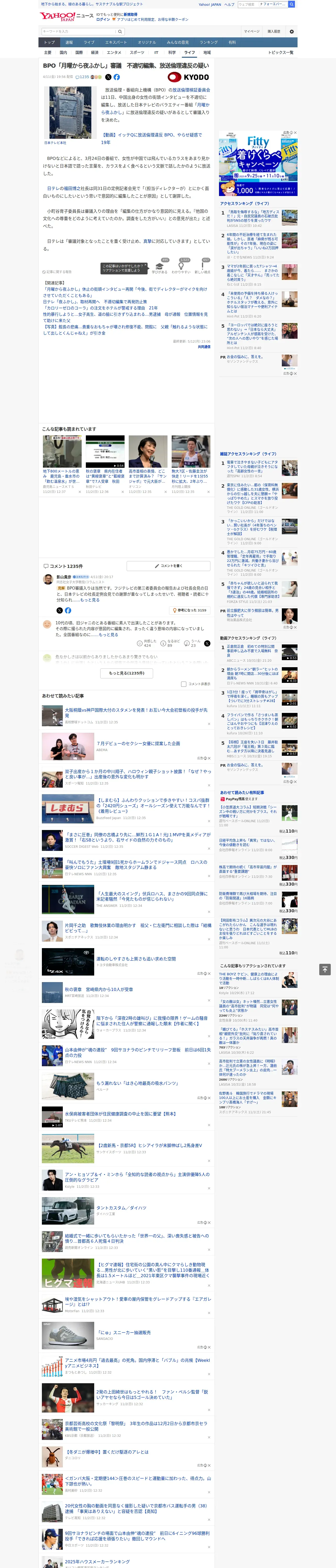This screenshot has height=1568, width=336.
Task: Click 影山貴彦's profile avatar
Action: pos(48,579)
